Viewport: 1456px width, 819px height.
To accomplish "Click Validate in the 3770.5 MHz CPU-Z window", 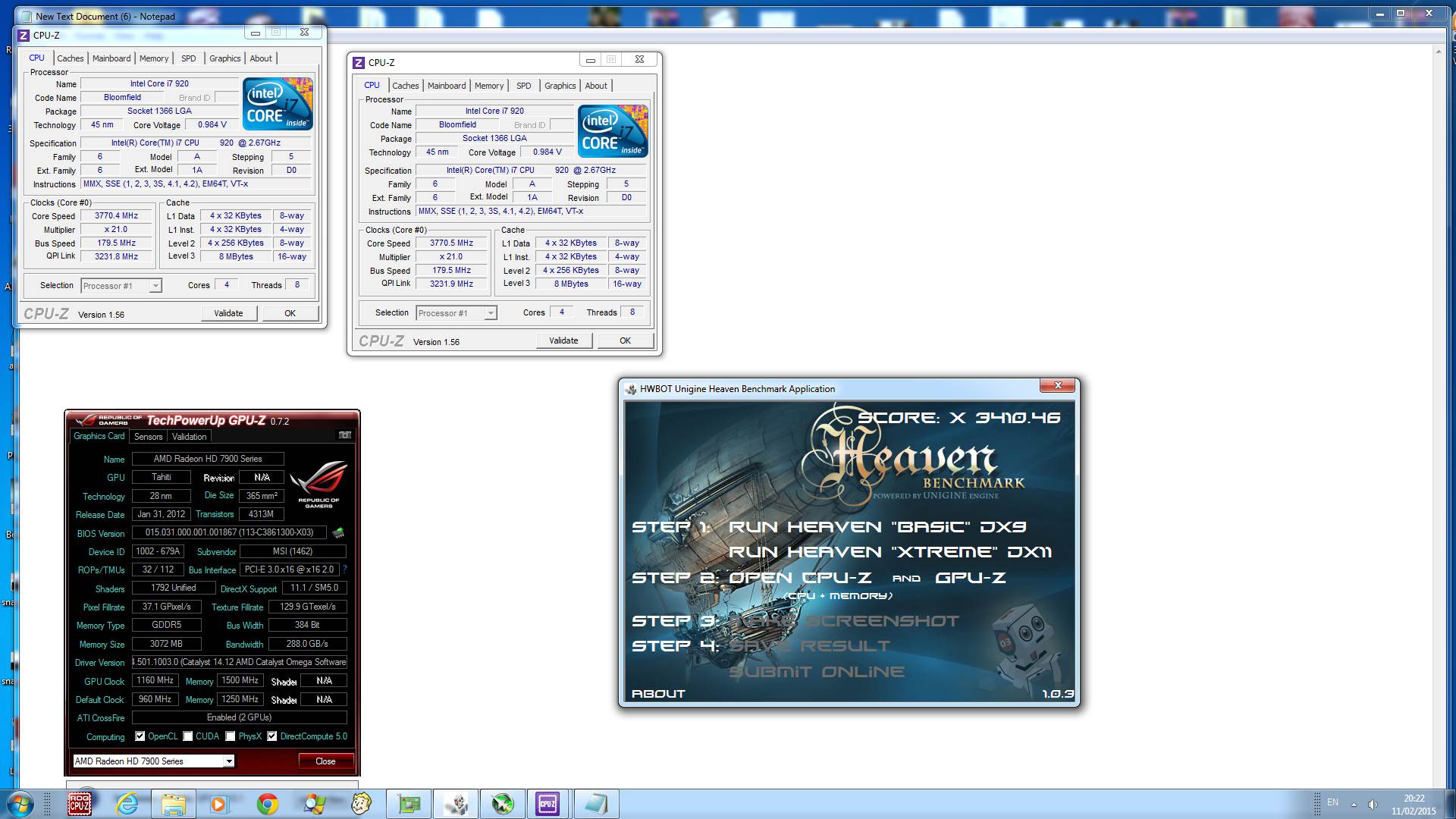I will click(563, 340).
